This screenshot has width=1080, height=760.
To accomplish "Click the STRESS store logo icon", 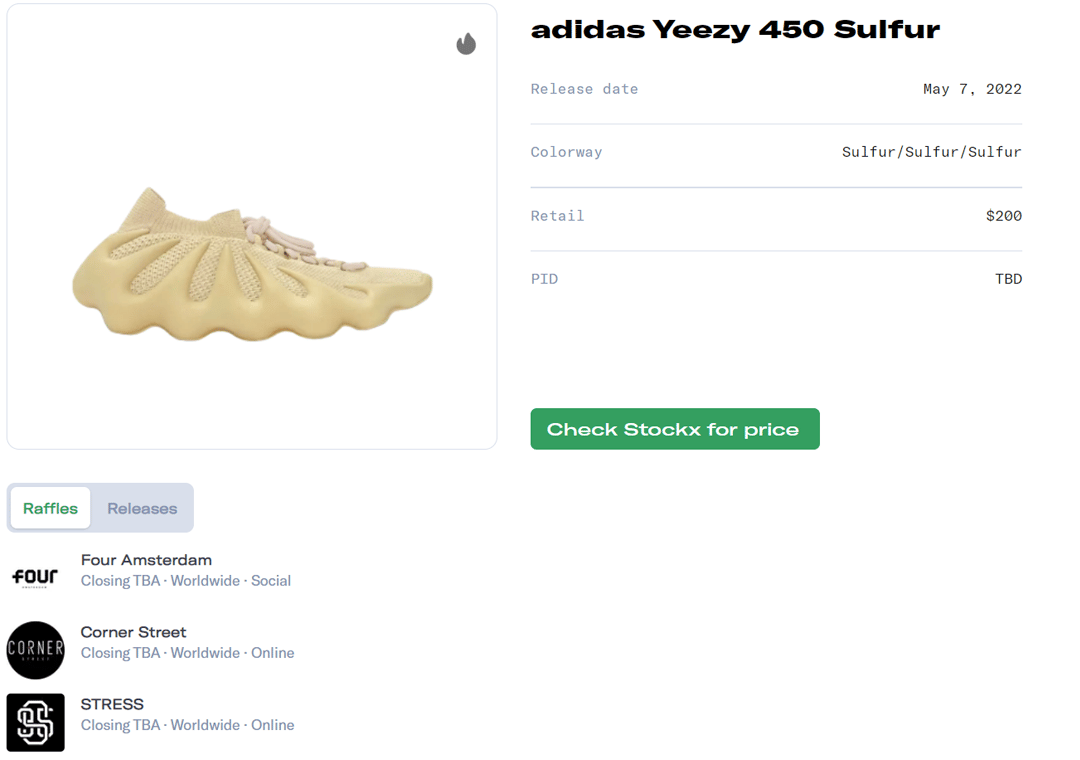I will coord(35,722).
